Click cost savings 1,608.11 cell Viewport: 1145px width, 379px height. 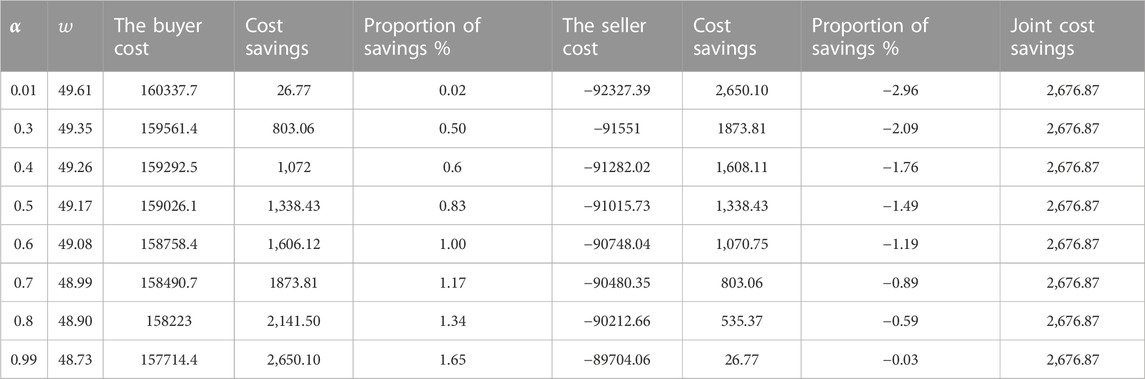tap(742, 167)
